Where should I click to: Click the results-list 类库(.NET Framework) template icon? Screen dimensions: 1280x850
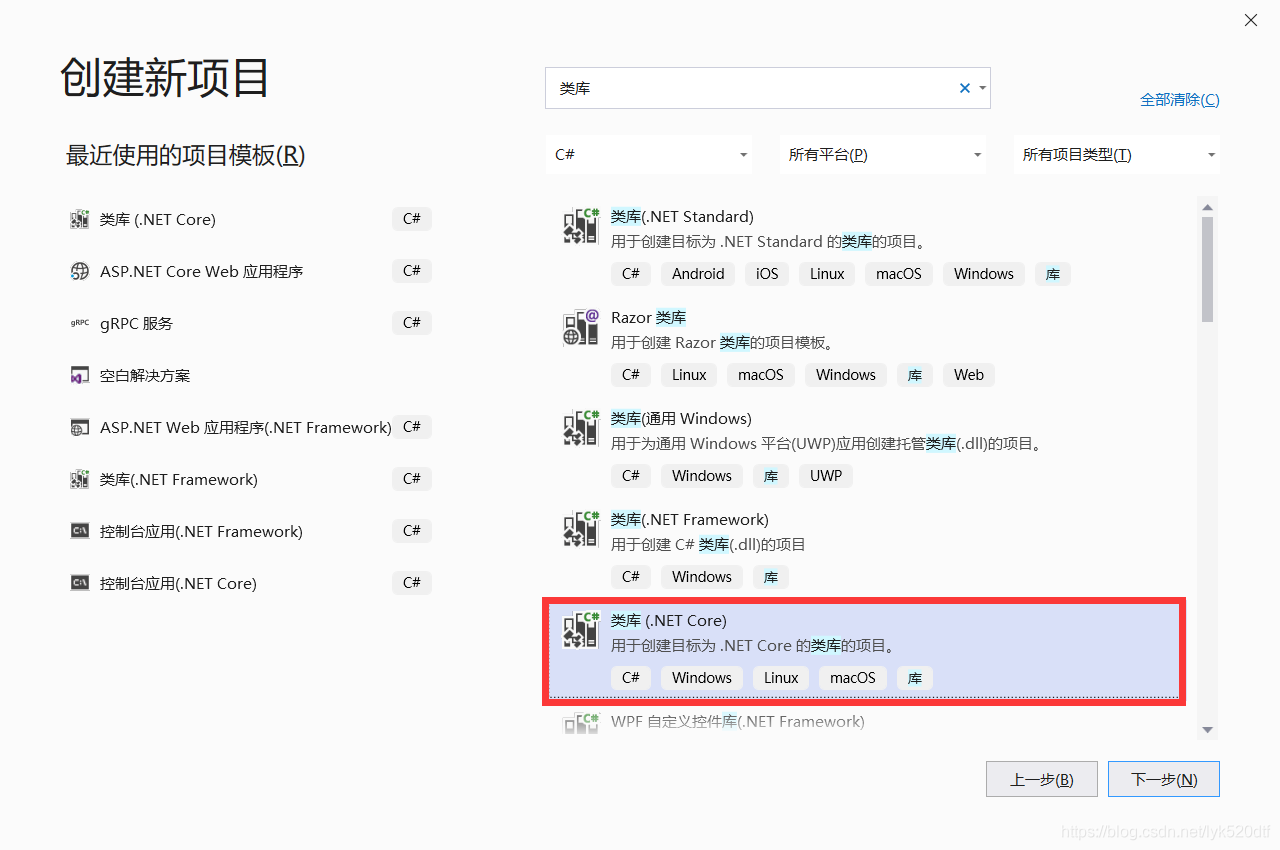pos(581,529)
